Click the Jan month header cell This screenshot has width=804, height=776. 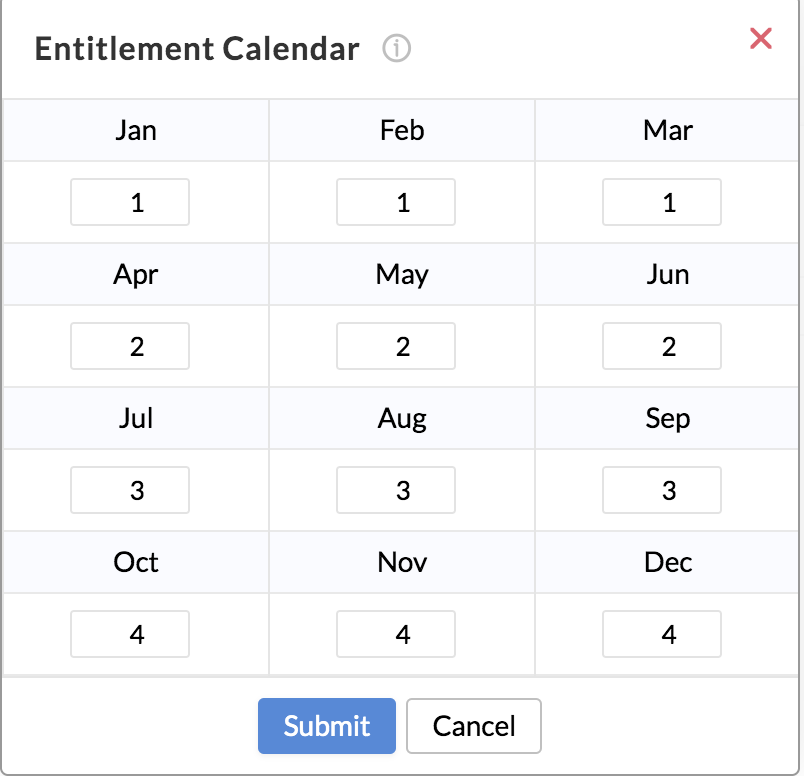click(136, 130)
